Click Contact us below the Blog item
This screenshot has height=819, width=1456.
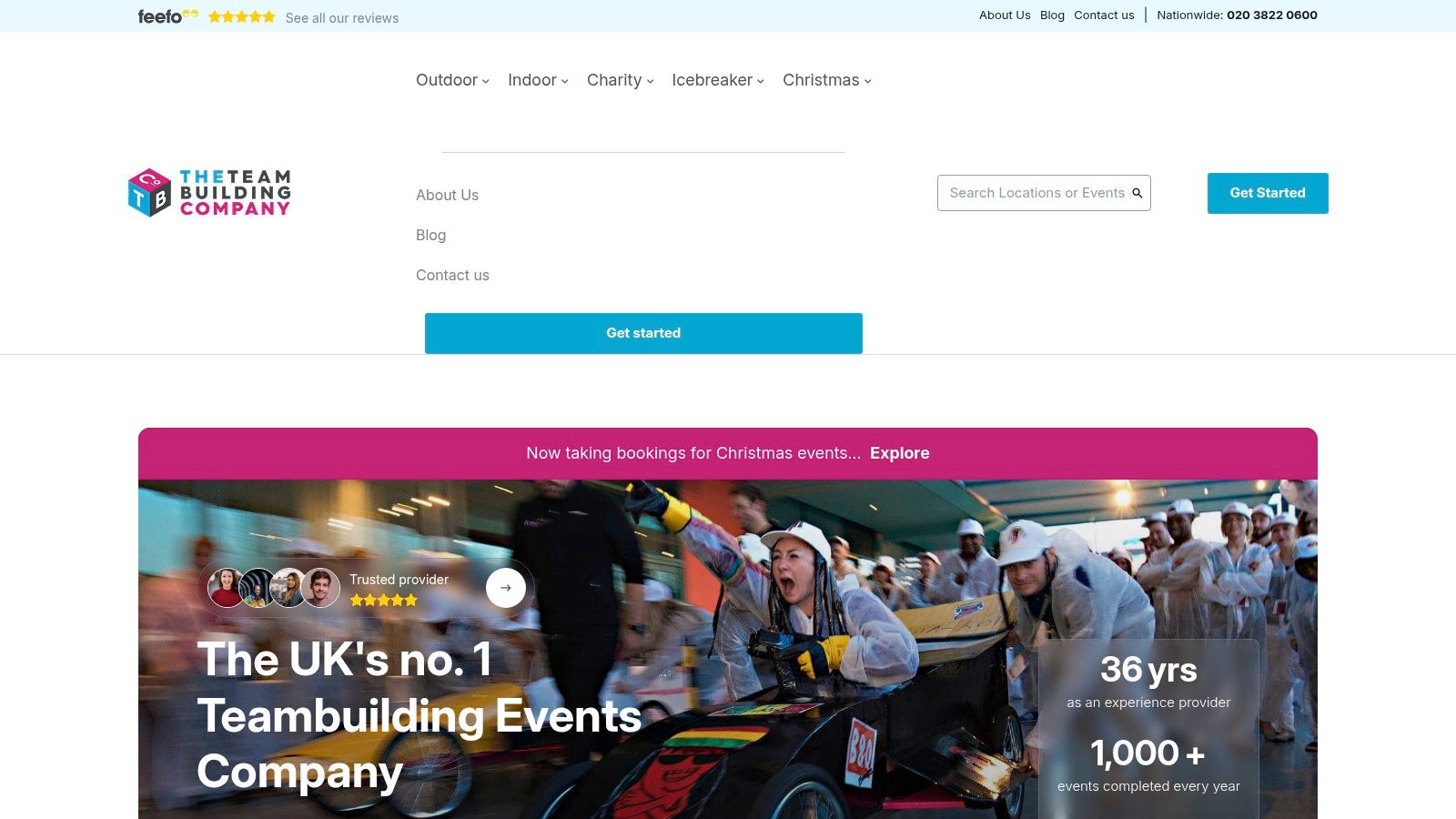tap(452, 275)
